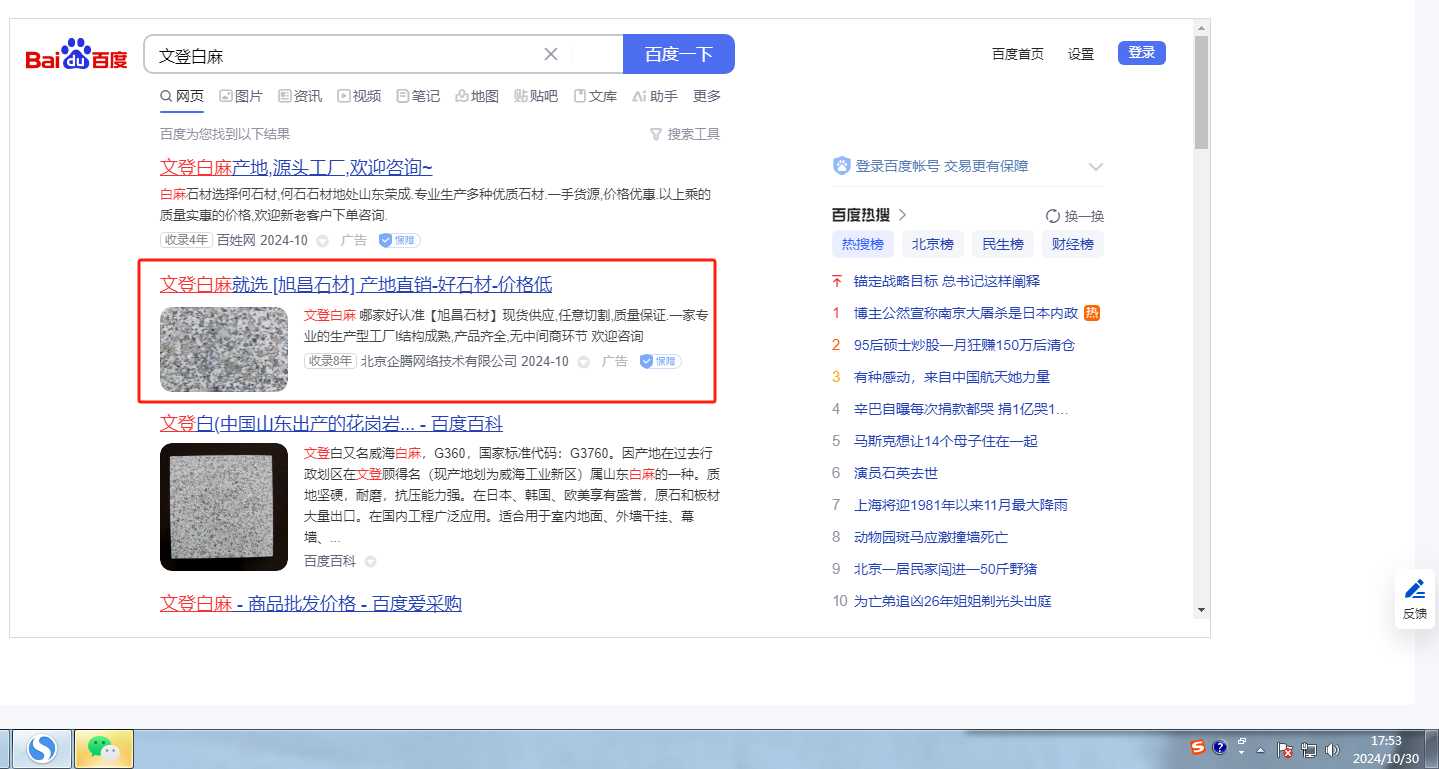Viewport: 1439px width, 769px height.
Task: Open the network icon in the system tray
Action: pyautogui.click(x=1308, y=749)
